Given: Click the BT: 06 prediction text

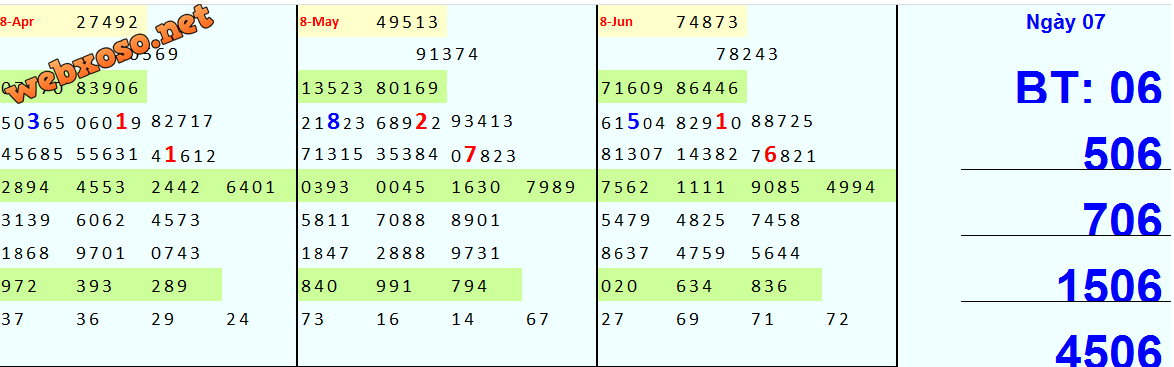Looking at the screenshot, I should (x=1089, y=88).
